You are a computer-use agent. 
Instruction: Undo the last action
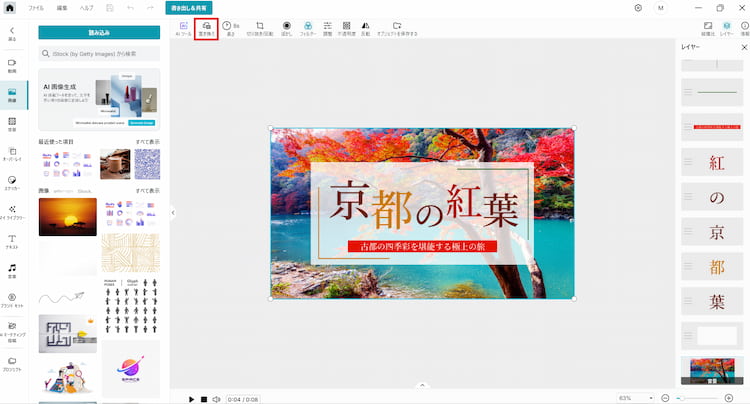pos(131,8)
